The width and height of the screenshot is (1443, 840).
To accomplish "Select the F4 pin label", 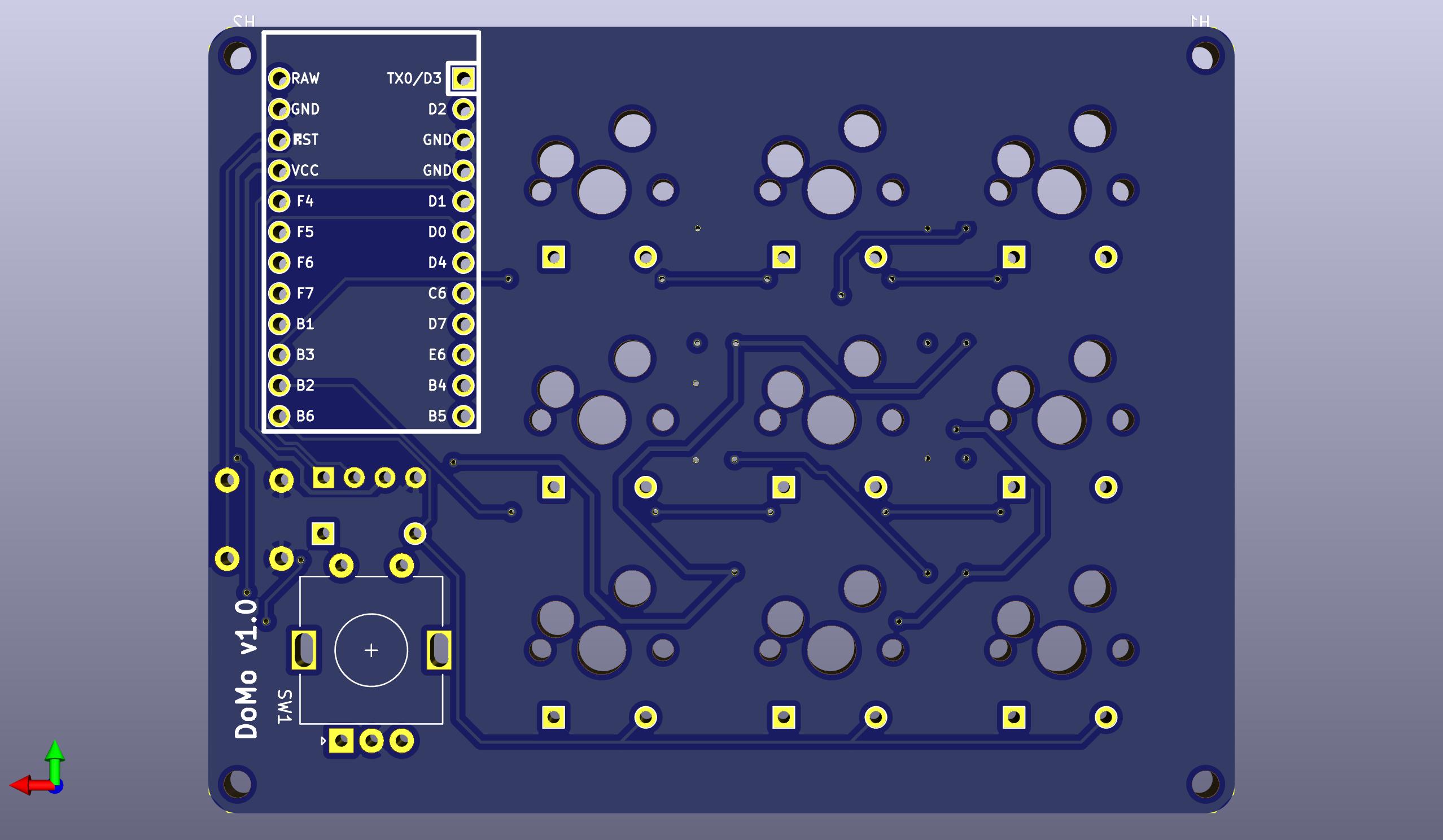I will coord(305,201).
